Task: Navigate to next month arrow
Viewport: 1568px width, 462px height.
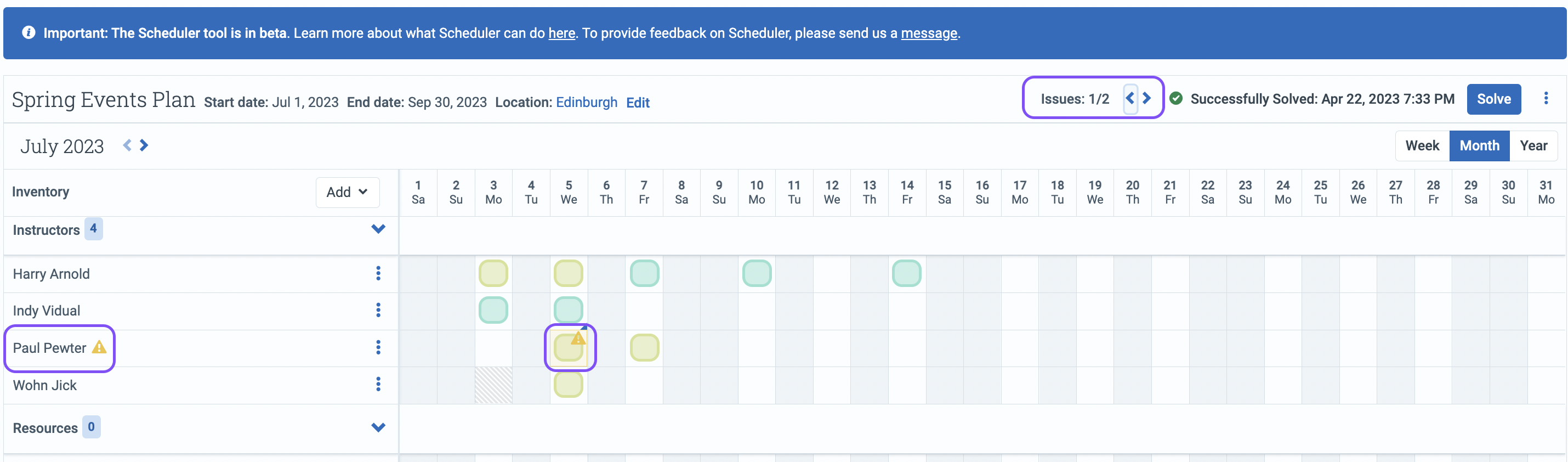Action: click(144, 145)
